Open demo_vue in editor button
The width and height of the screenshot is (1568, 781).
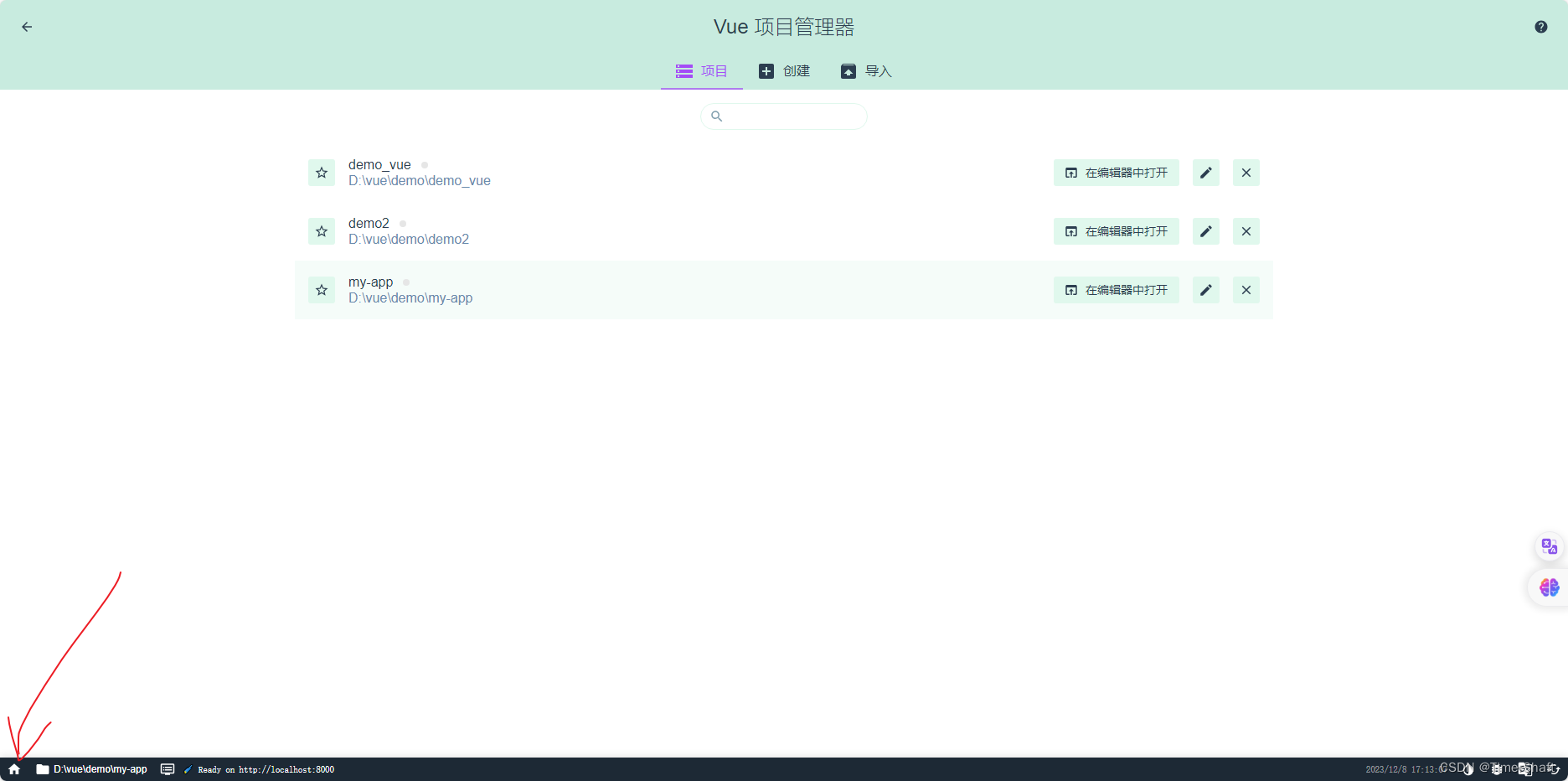[x=1117, y=173]
